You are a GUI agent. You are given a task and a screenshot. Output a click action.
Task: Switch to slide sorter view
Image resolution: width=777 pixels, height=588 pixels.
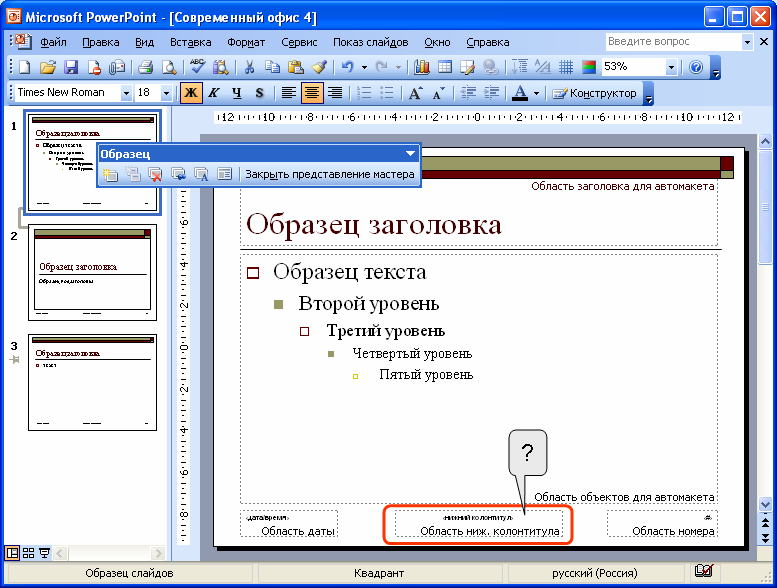[x=29, y=553]
